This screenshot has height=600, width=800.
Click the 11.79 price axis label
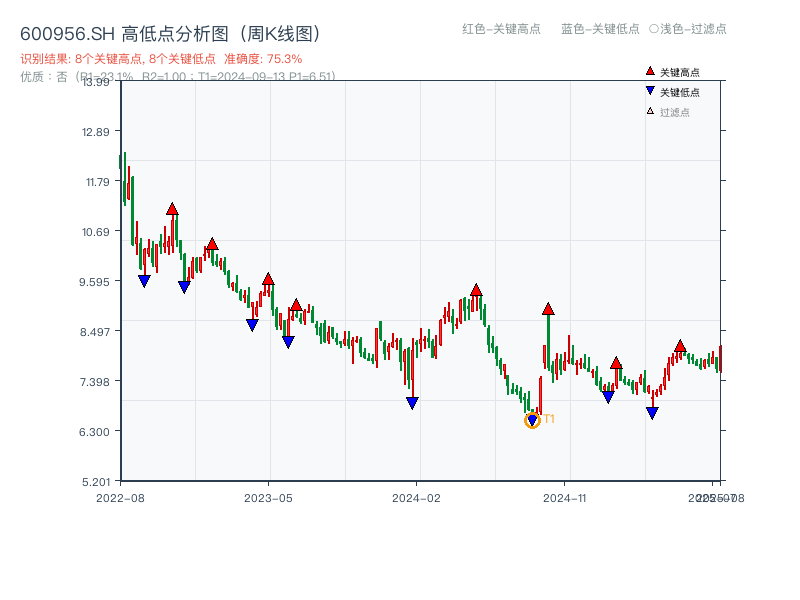pos(97,182)
